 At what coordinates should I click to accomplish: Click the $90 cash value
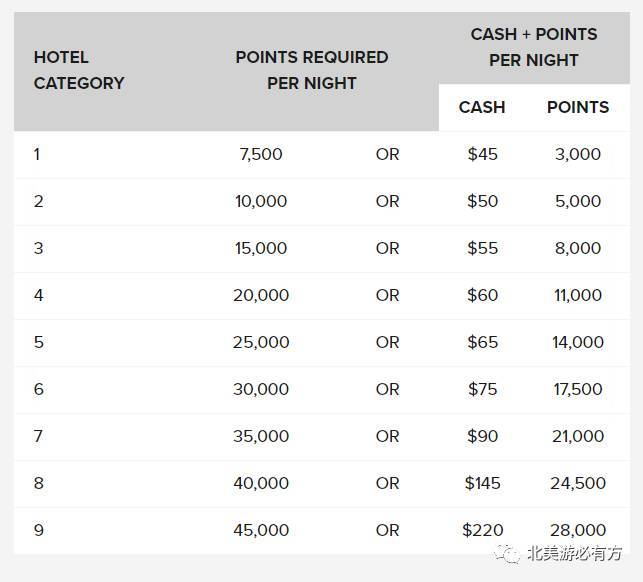482,436
